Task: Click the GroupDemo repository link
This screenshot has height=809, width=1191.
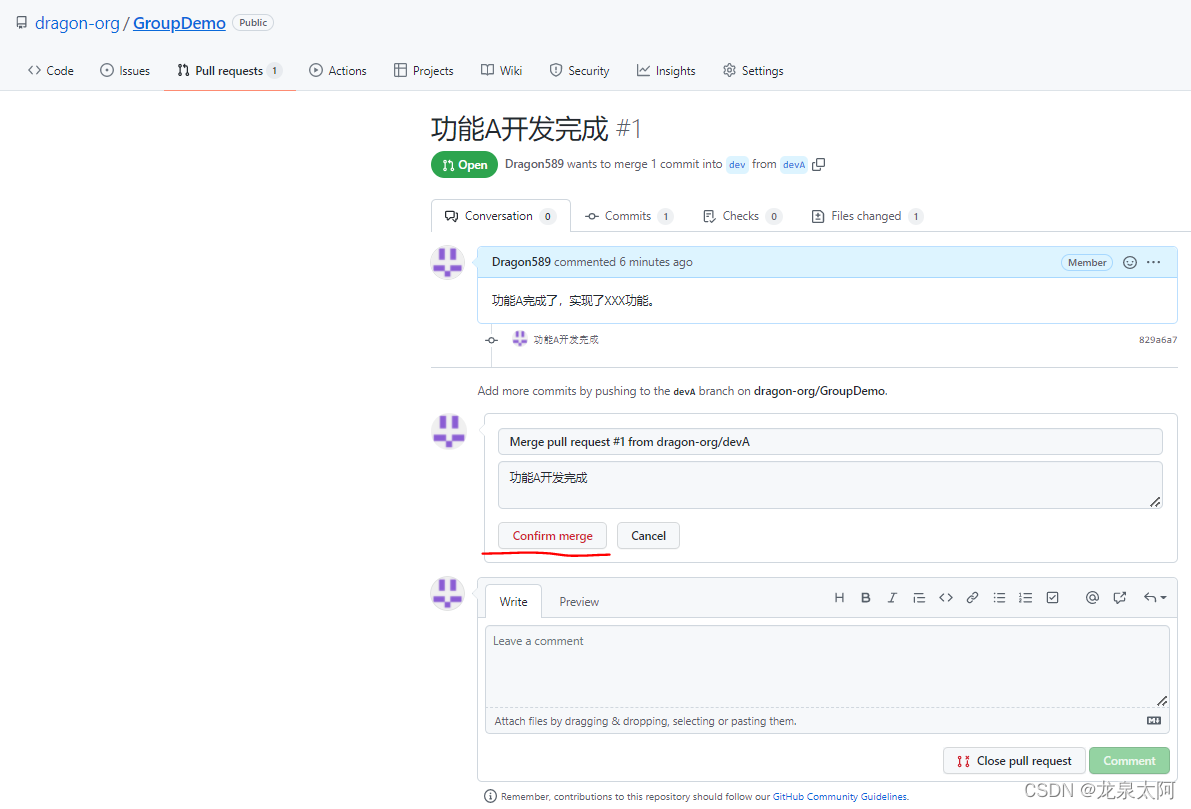Action: pyautogui.click(x=179, y=24)
